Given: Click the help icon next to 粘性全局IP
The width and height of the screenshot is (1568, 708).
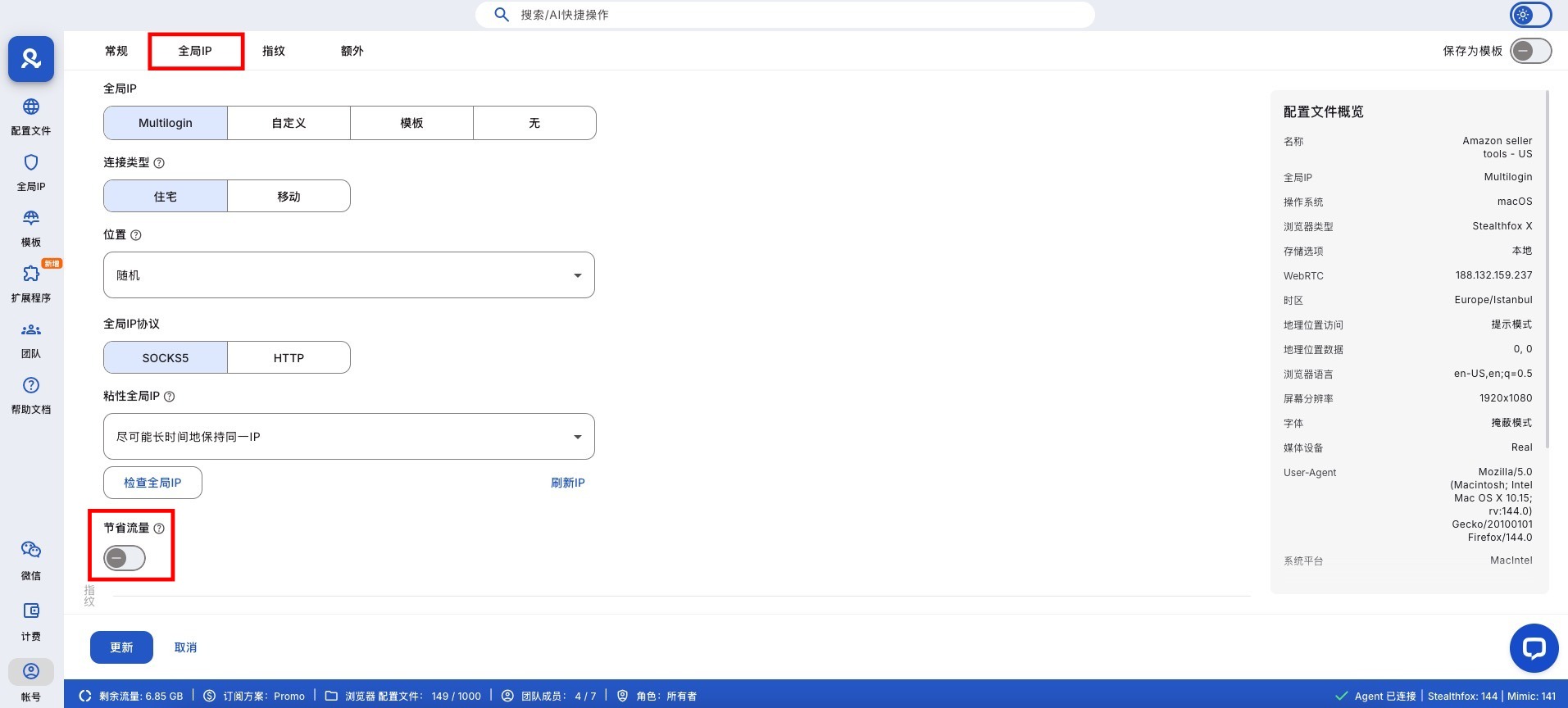Looking at the screenshot, I should [x=170, y=397].
